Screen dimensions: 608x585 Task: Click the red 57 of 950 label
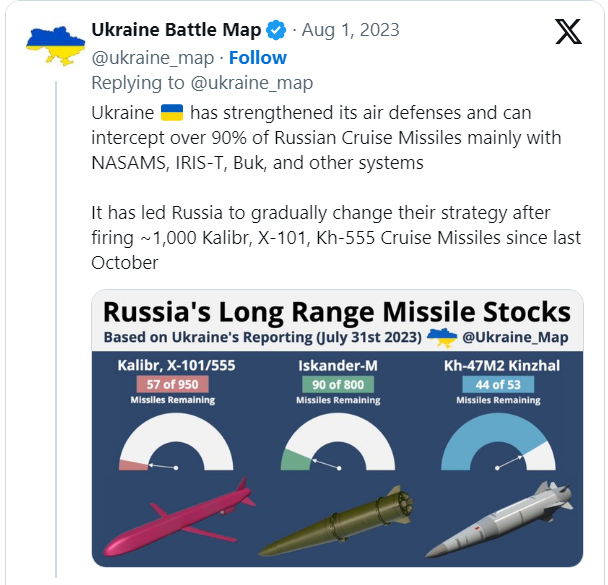173,385
